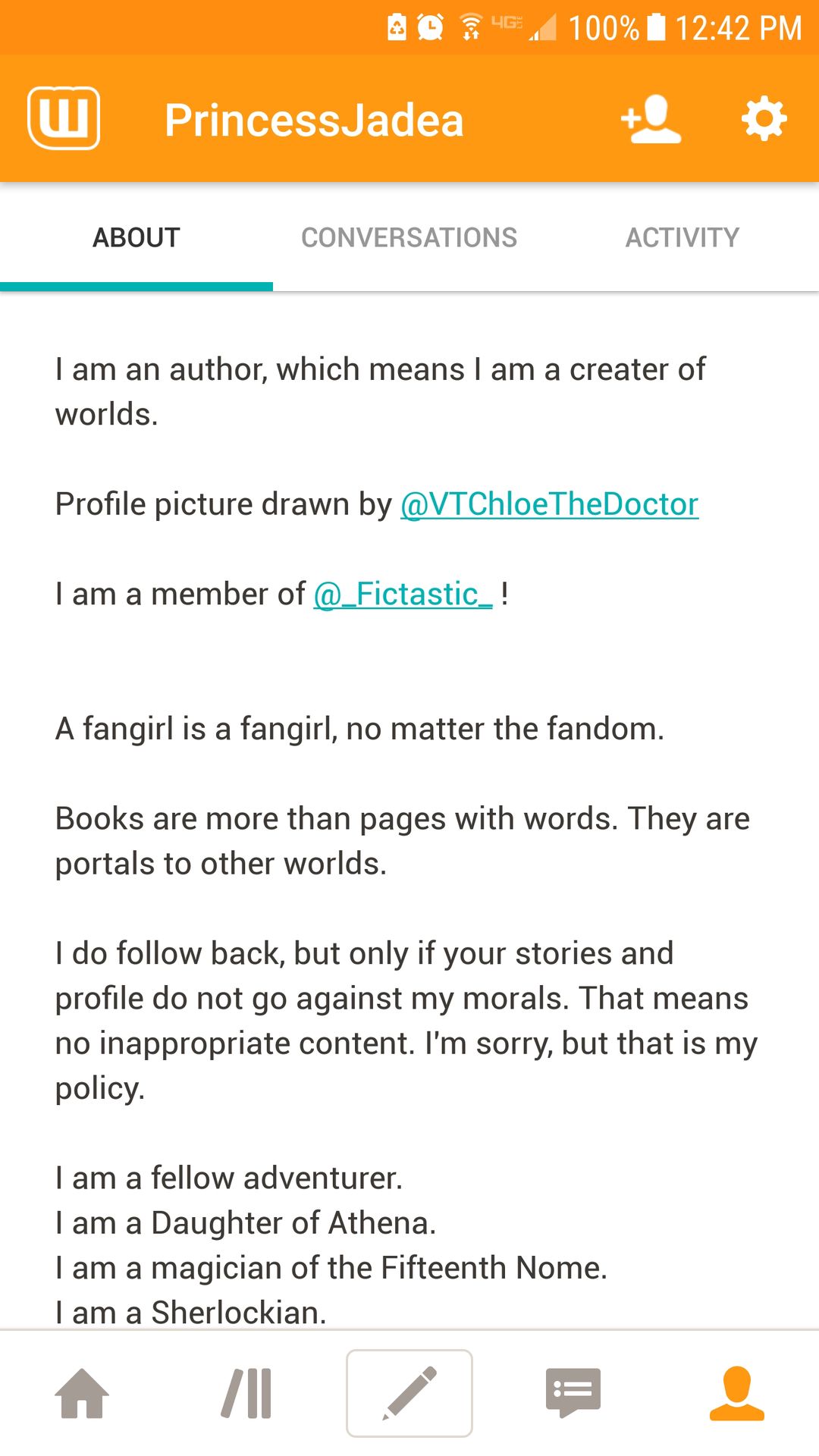Open the @_Fictastic_ profile link
Image resolution: width=819 pixels, height=1456 pixels.
(x=403, y=594)
